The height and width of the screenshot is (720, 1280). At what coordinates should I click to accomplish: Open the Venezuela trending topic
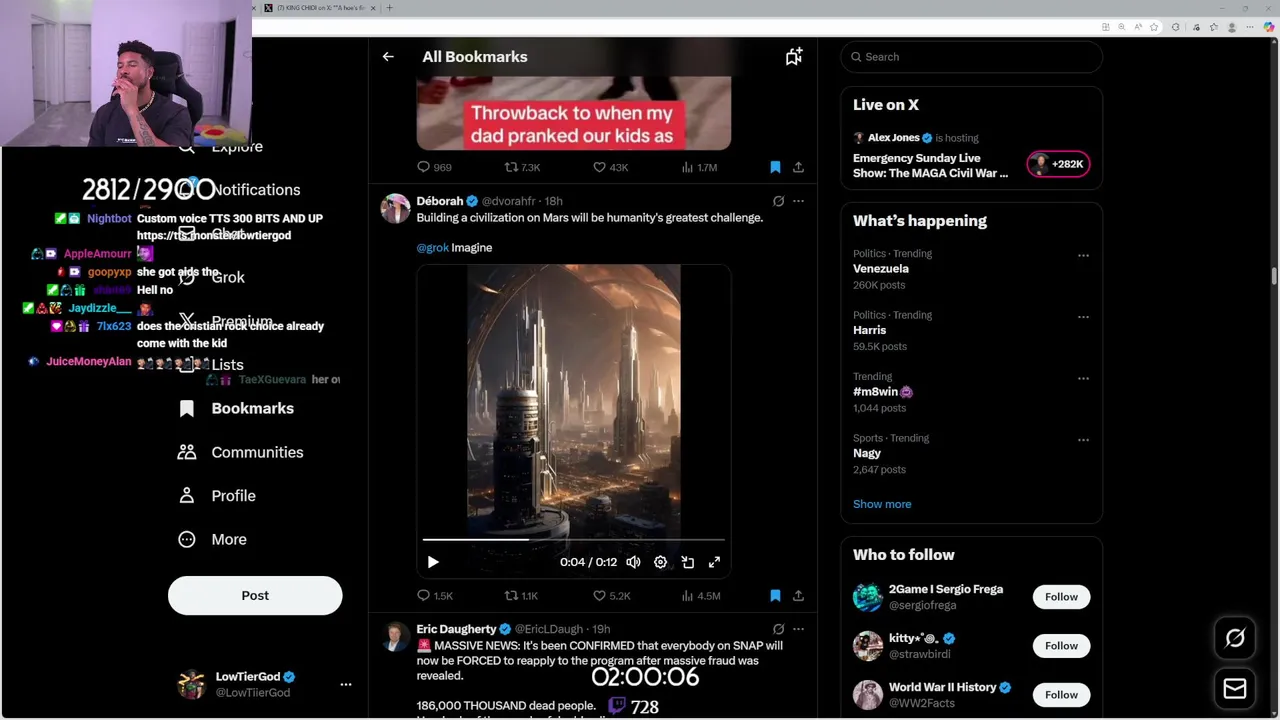click(881, 269)
